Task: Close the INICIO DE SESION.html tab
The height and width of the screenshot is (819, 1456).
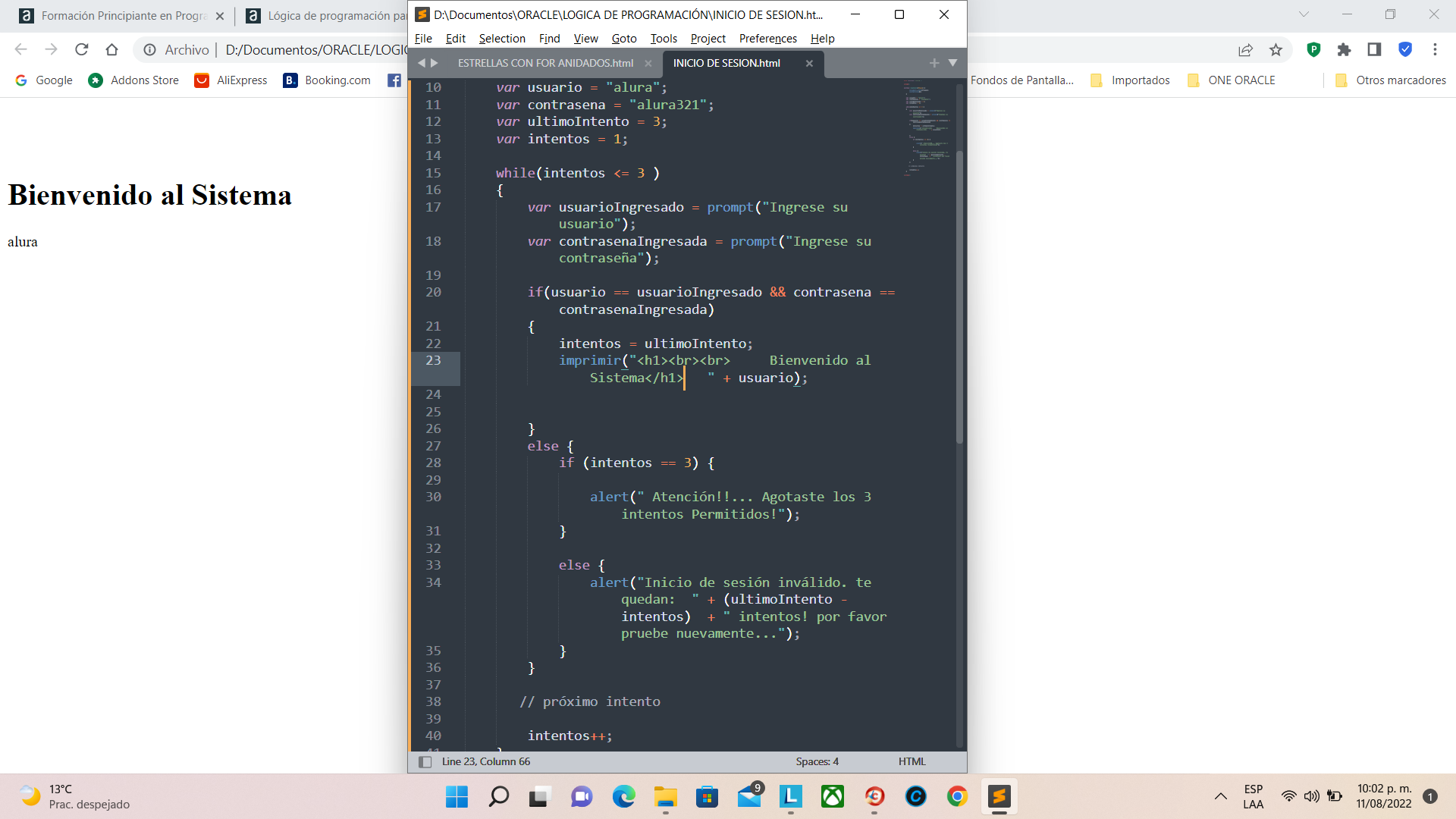Action: point(809,64)
